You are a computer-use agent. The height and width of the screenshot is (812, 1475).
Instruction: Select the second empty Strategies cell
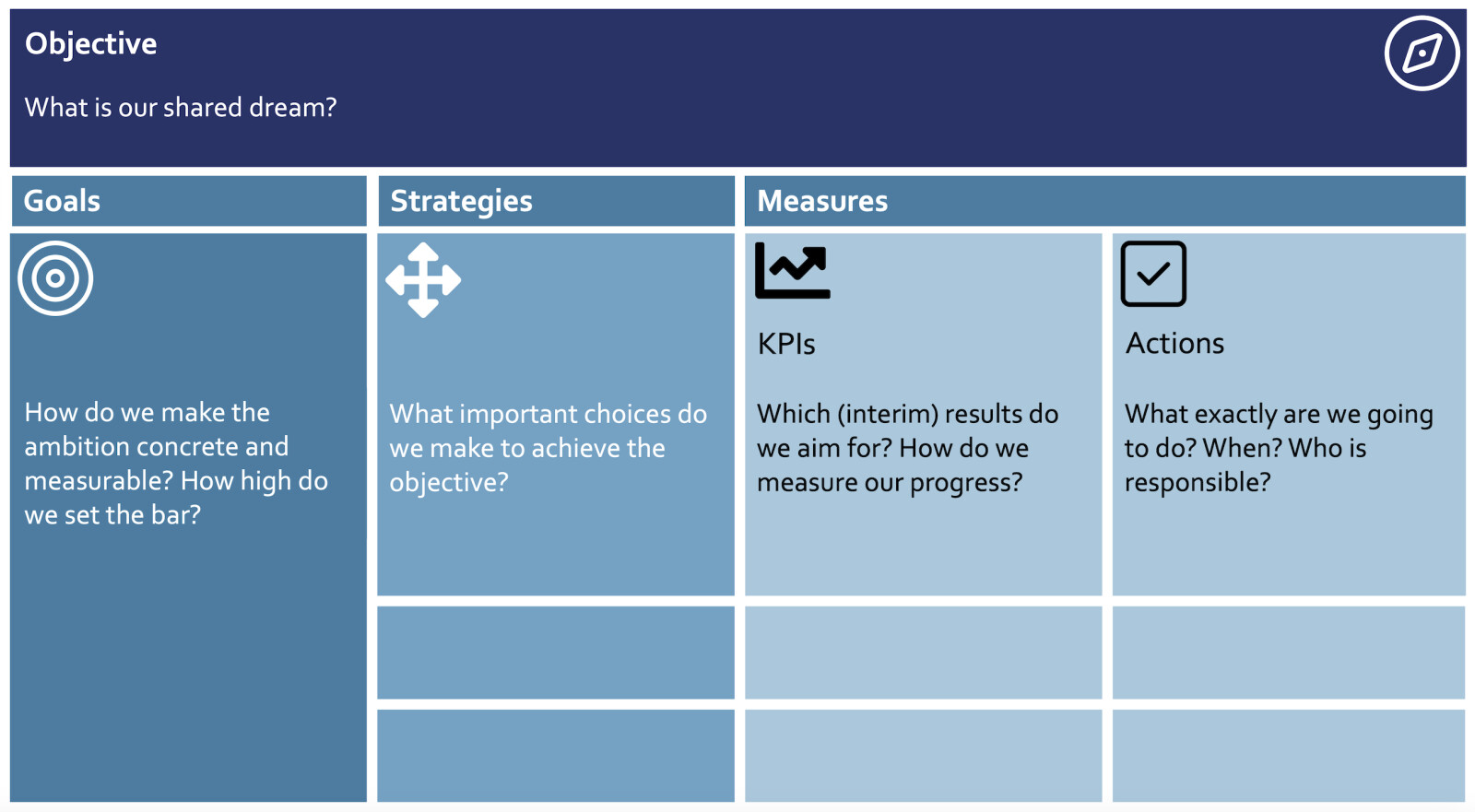tap(556, 653)
